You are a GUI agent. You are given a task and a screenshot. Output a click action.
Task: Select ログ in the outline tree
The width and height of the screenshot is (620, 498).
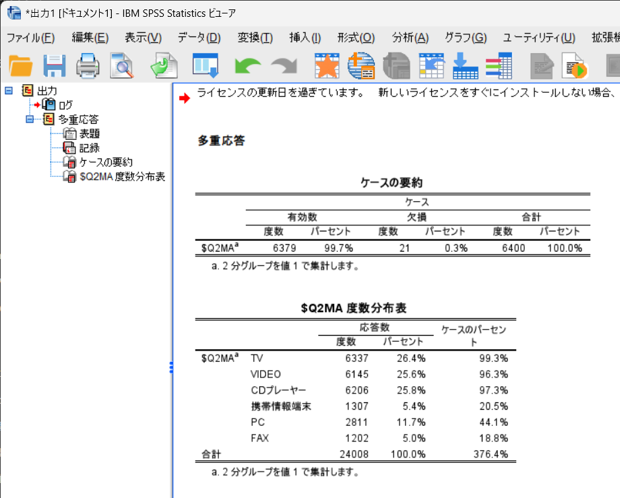[65, 105]
